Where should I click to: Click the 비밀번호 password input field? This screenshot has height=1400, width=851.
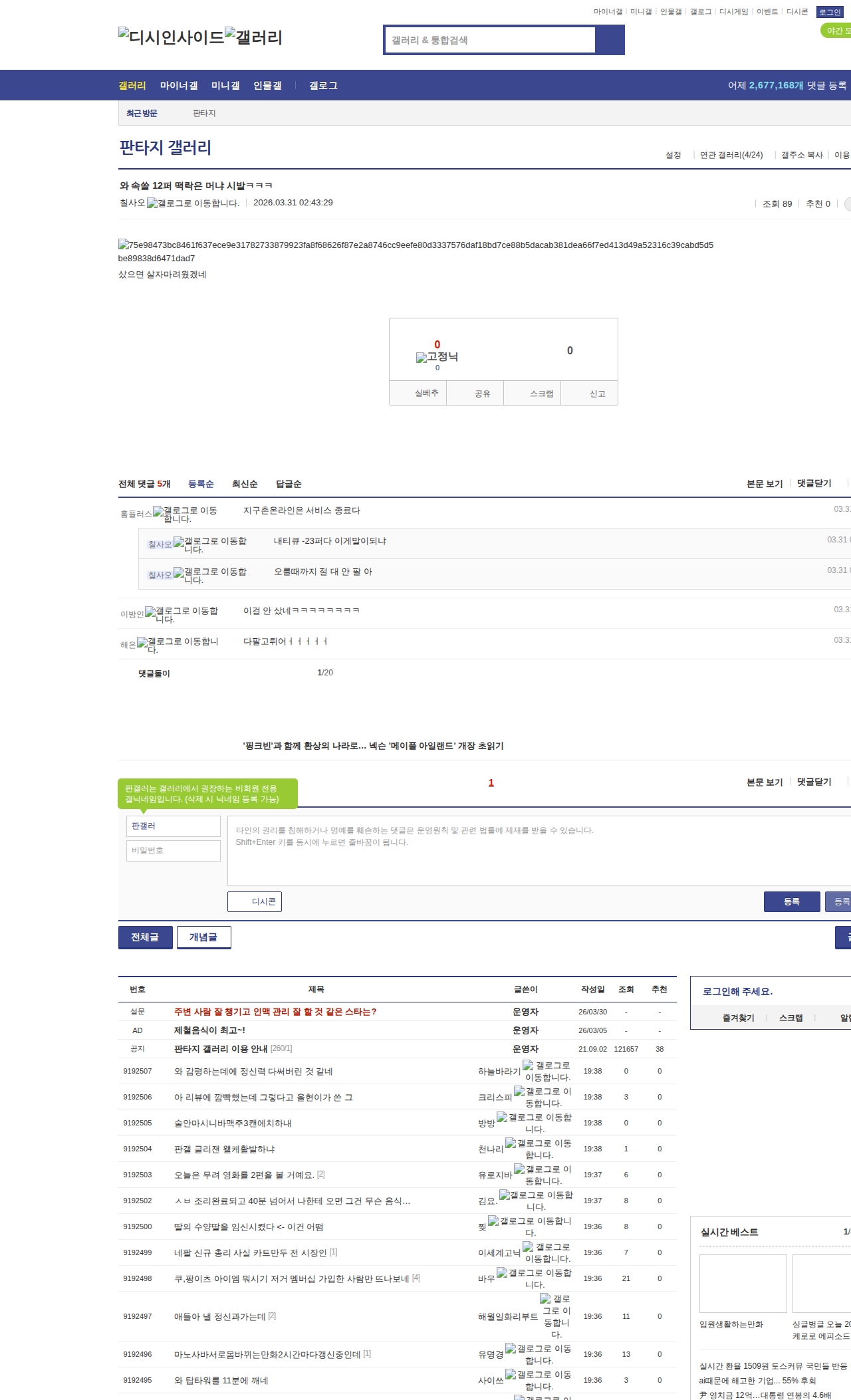[174, 851]
